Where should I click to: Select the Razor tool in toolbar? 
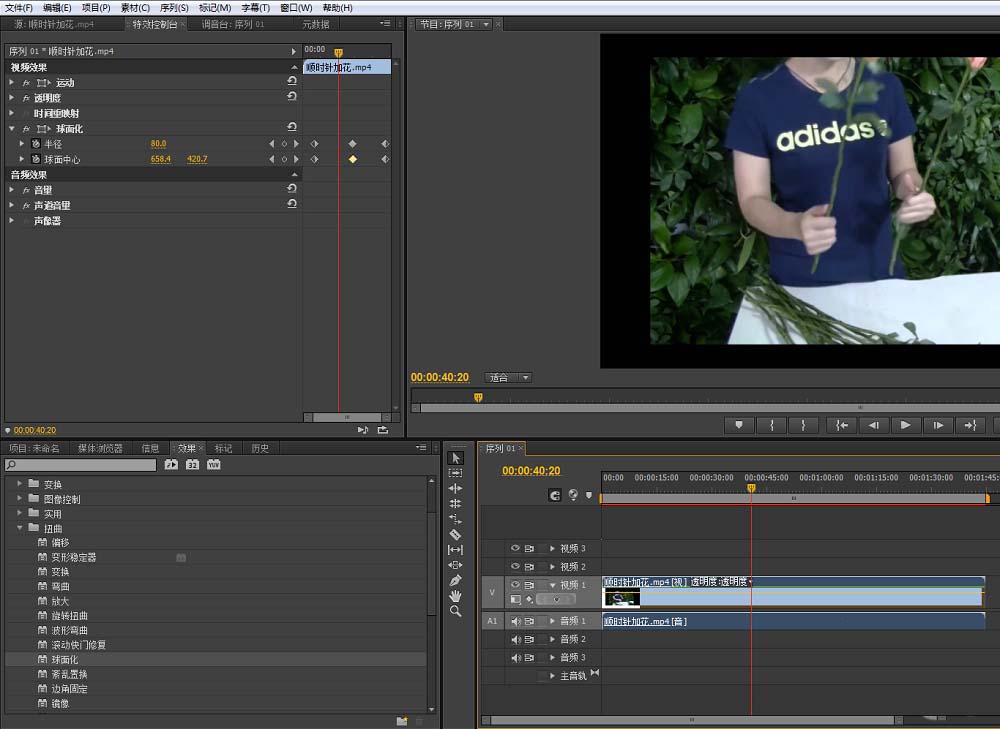tap(456, 535)
